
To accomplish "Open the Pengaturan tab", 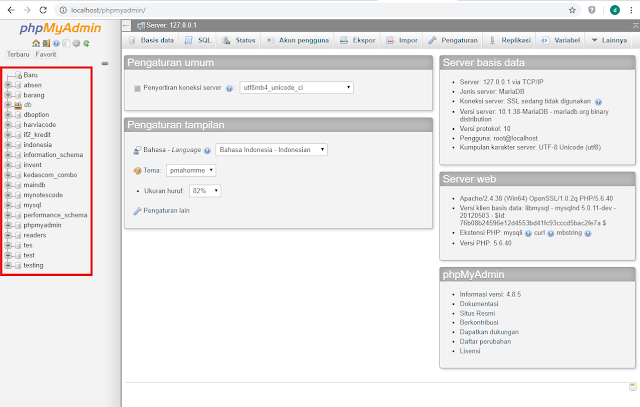I will pos(453,40).
